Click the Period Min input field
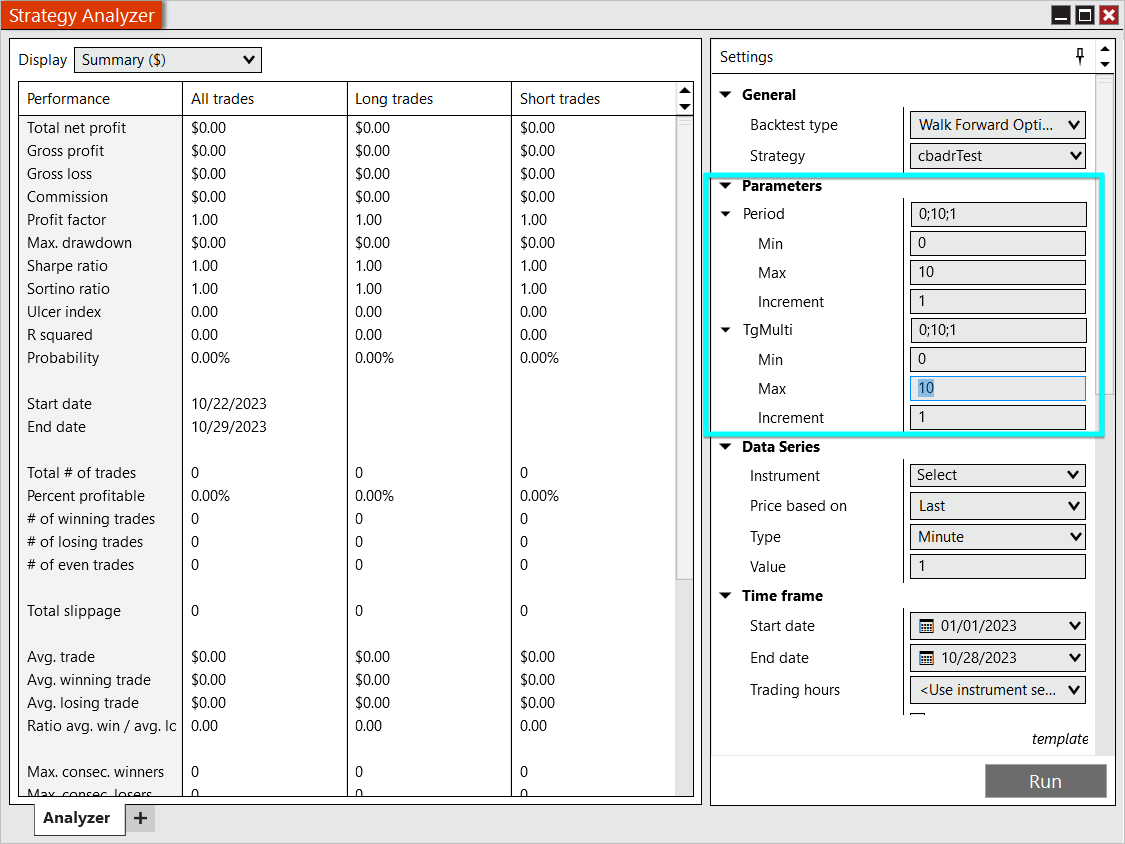Screen dimensions: 1125x844 click(x=997, y=244)
